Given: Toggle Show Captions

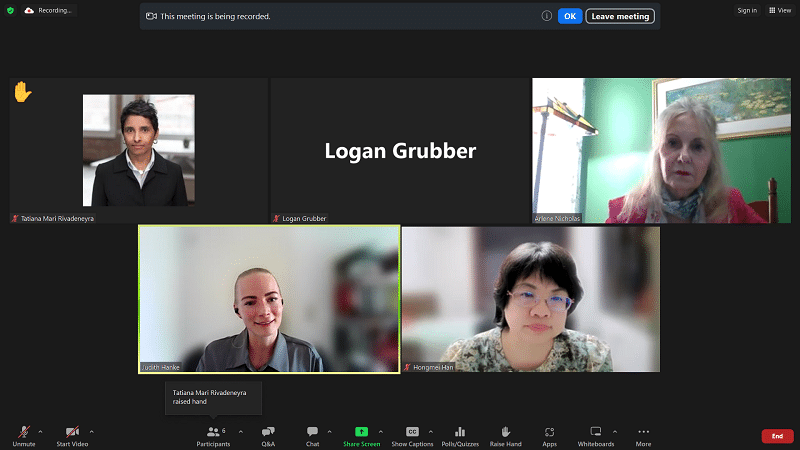Looking at the screenshot, I should pyautogui.click(x=412, y=435).
